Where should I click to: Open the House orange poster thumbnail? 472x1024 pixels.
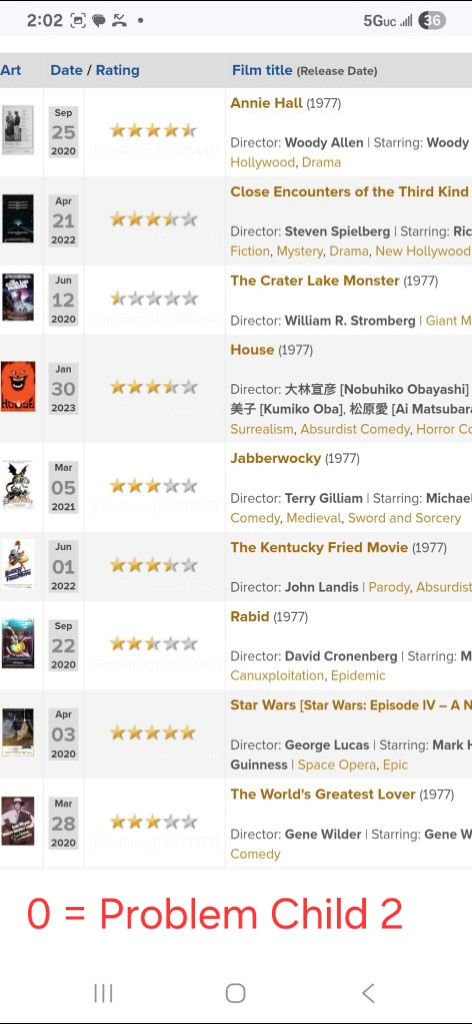point(18,387)
